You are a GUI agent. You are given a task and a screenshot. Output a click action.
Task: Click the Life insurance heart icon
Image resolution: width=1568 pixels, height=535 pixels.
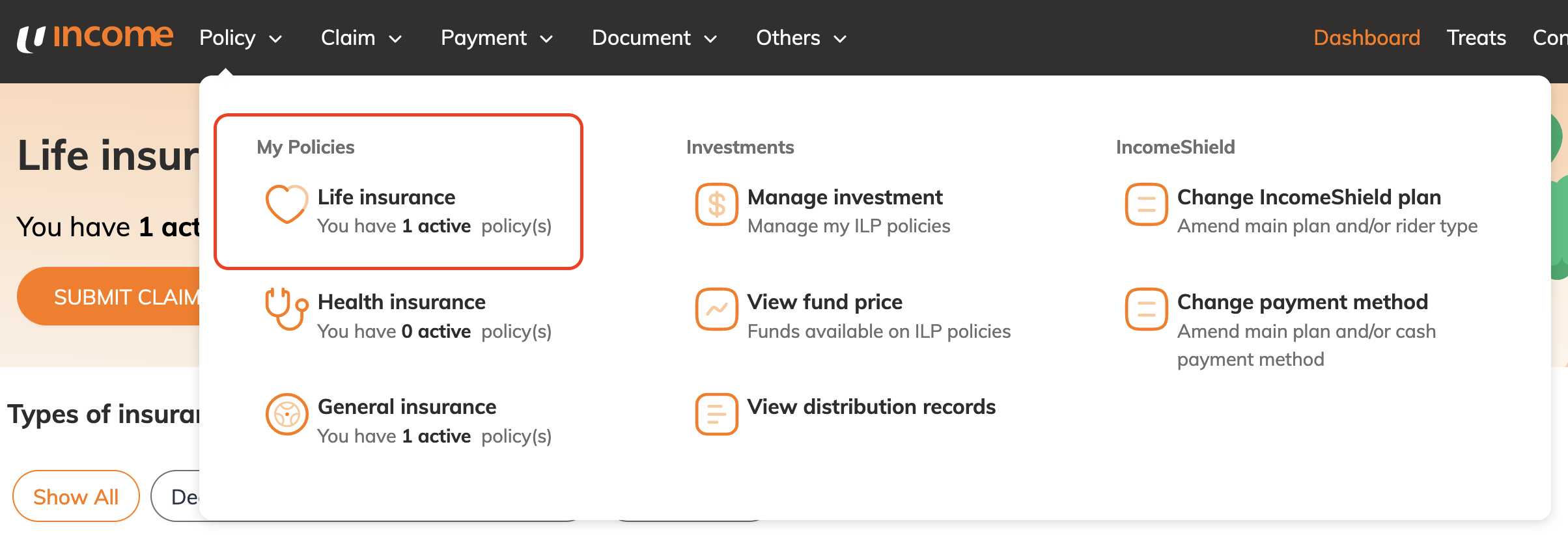[287, 204]
